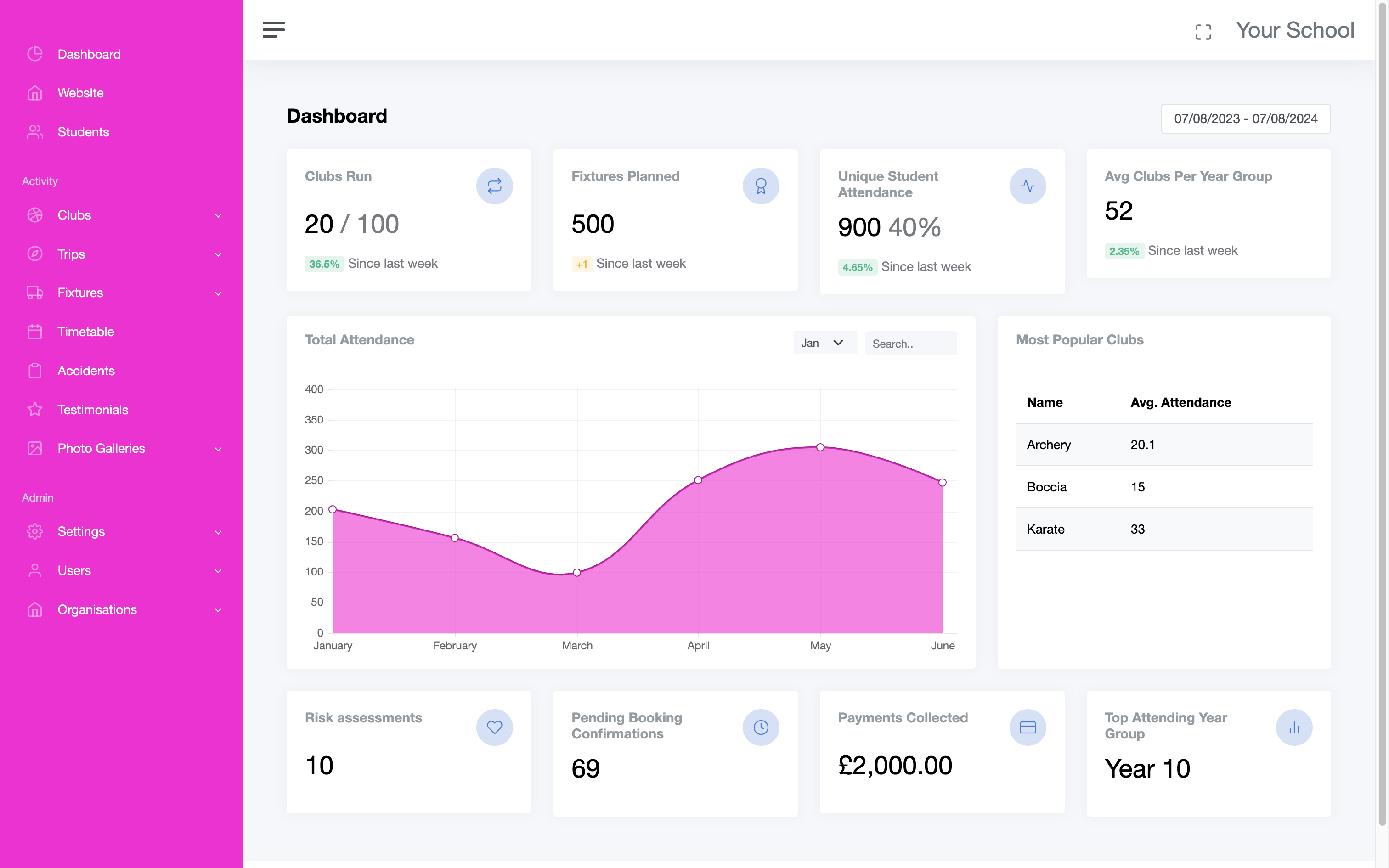Click the Dashboard pie chart icon
This screenshot has height=868, width=1389.
click(x=35, y=54)
